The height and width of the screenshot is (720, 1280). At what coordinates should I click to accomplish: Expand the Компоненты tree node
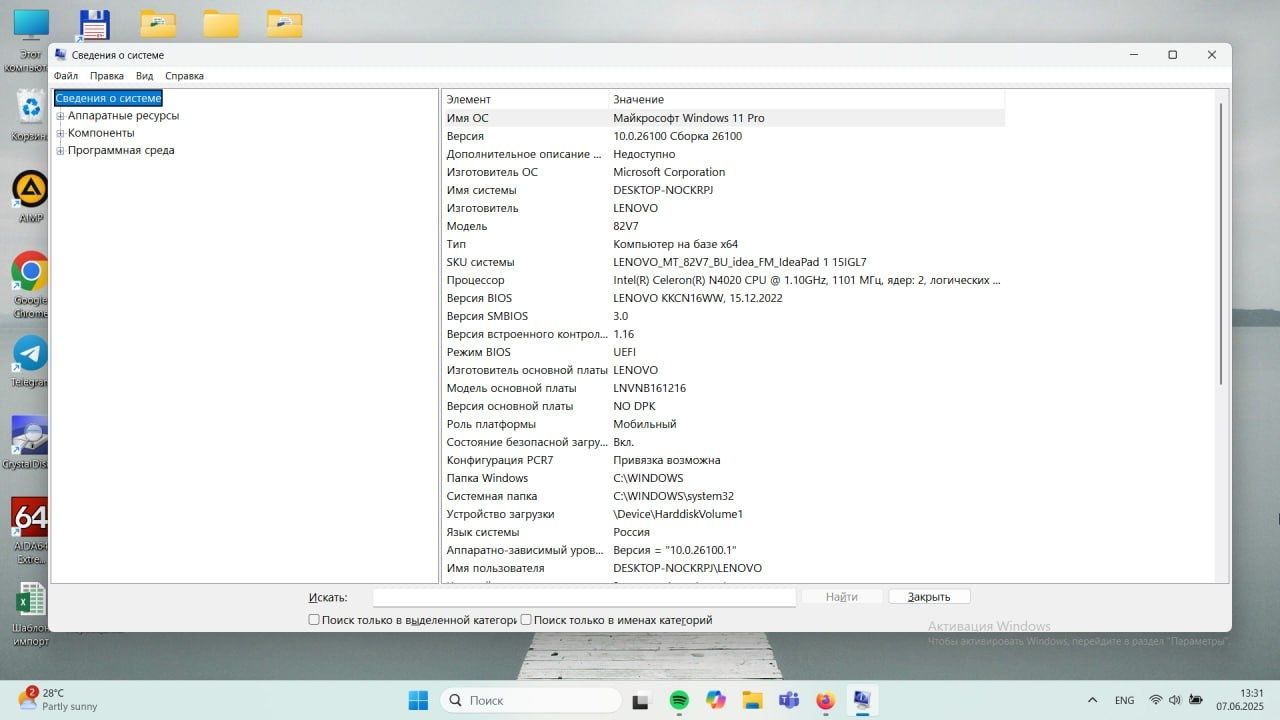[x=60, y=133]
